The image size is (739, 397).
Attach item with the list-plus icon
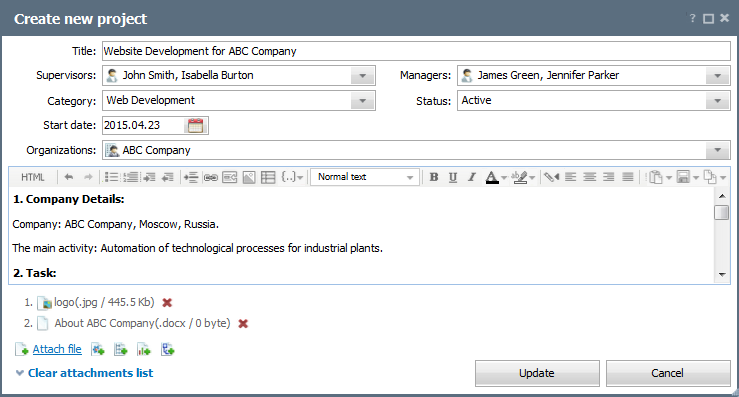point(121,349)
